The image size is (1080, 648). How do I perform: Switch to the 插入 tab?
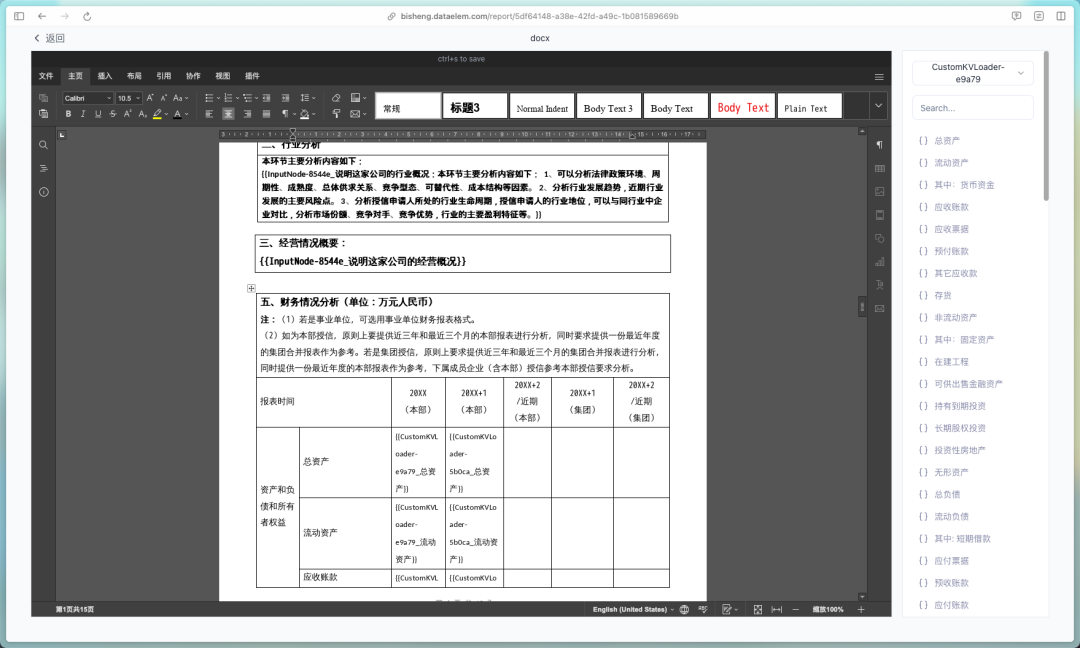(x=105, y=76)
